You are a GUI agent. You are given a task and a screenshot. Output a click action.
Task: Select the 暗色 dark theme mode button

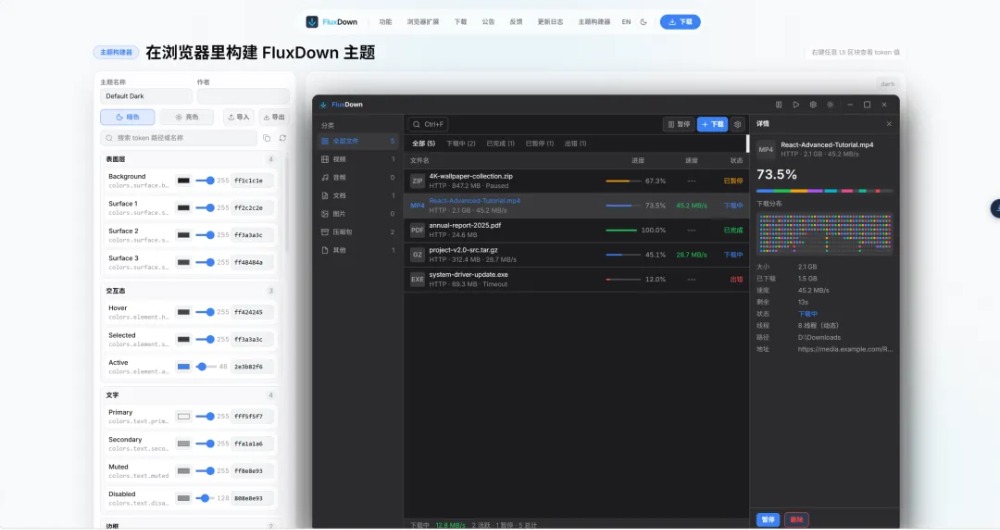(127, 117)
